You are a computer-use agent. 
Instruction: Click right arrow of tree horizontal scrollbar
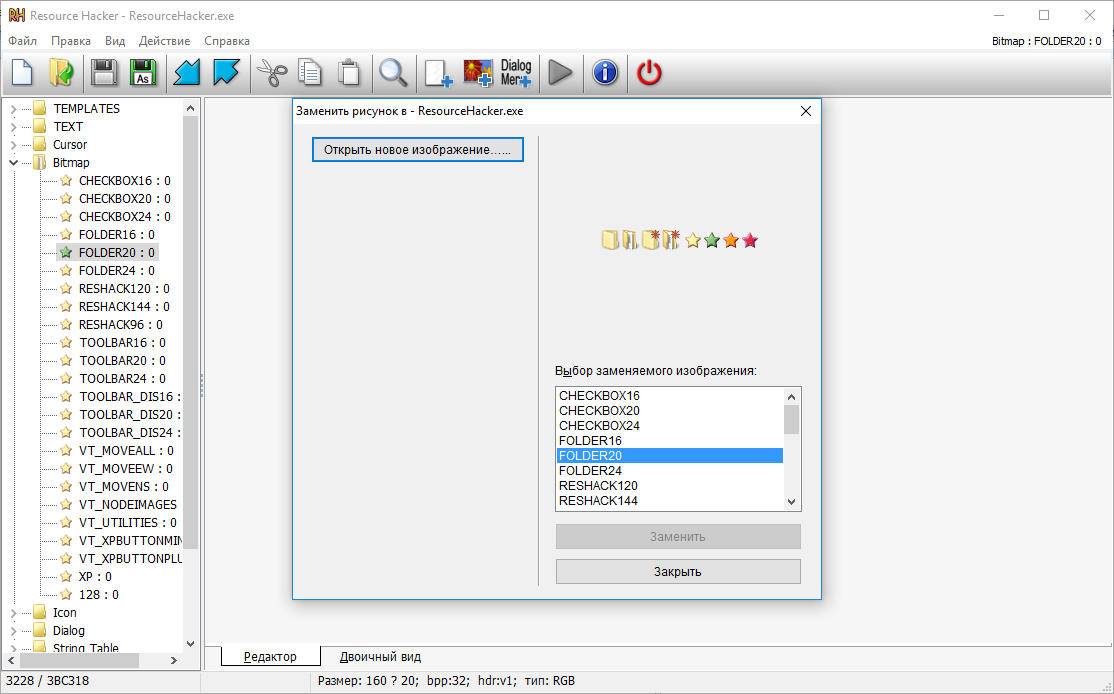pos(173,661)
